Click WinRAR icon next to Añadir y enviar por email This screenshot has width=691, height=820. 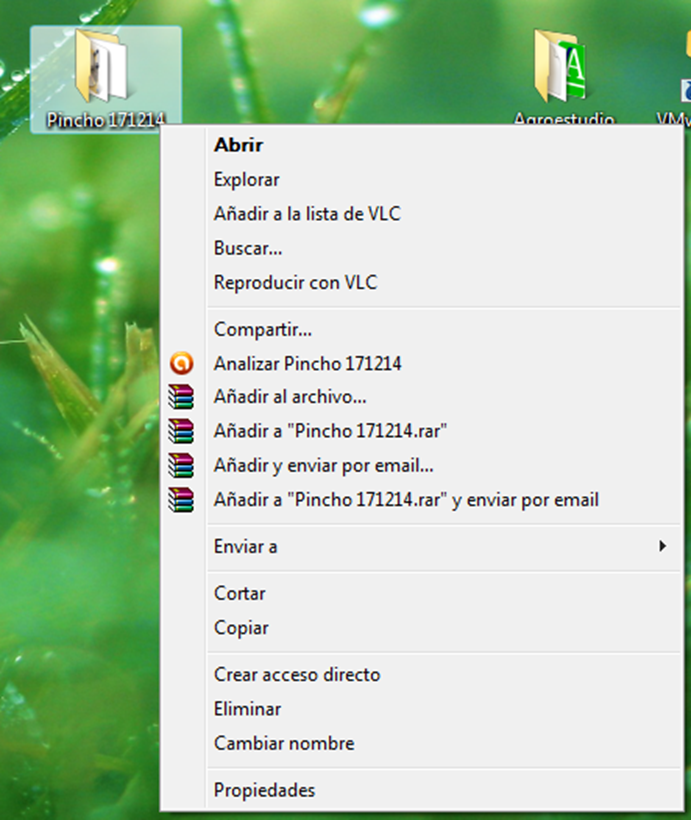181,465
